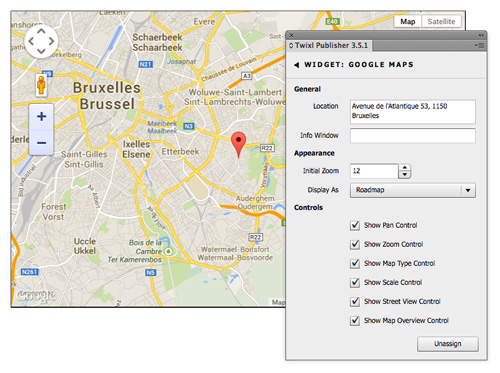Click the Unassign button

(x=448, y=344)
